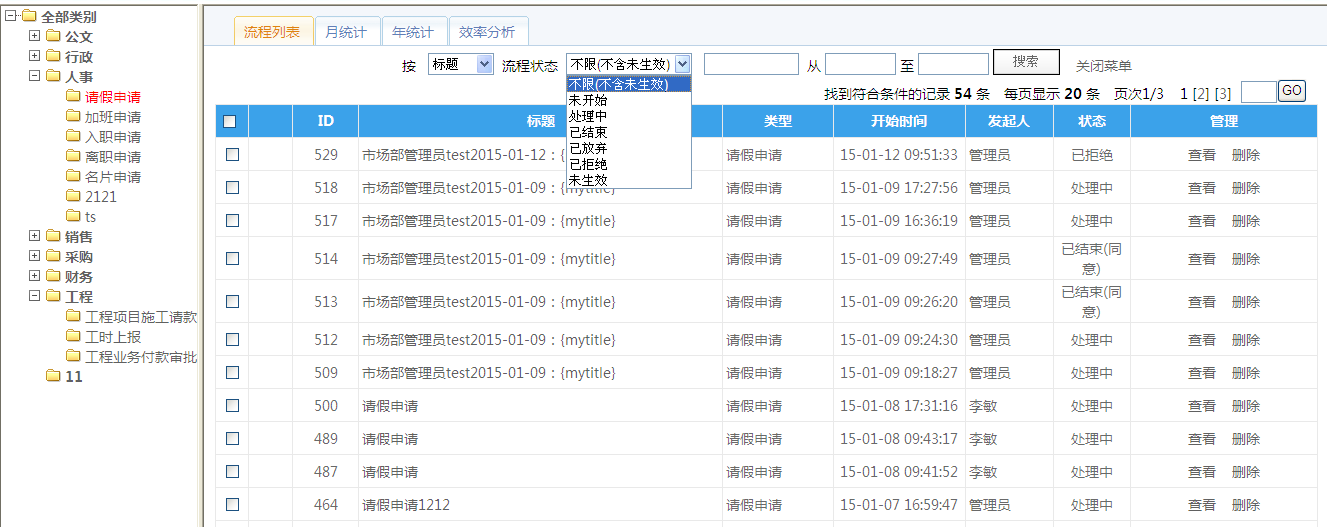Image resolution: width=1327 pixels, height=527 pixels.
Task: Check the row checkbox for ID 529
Action: pyautogui.click(x=232, y=155)
